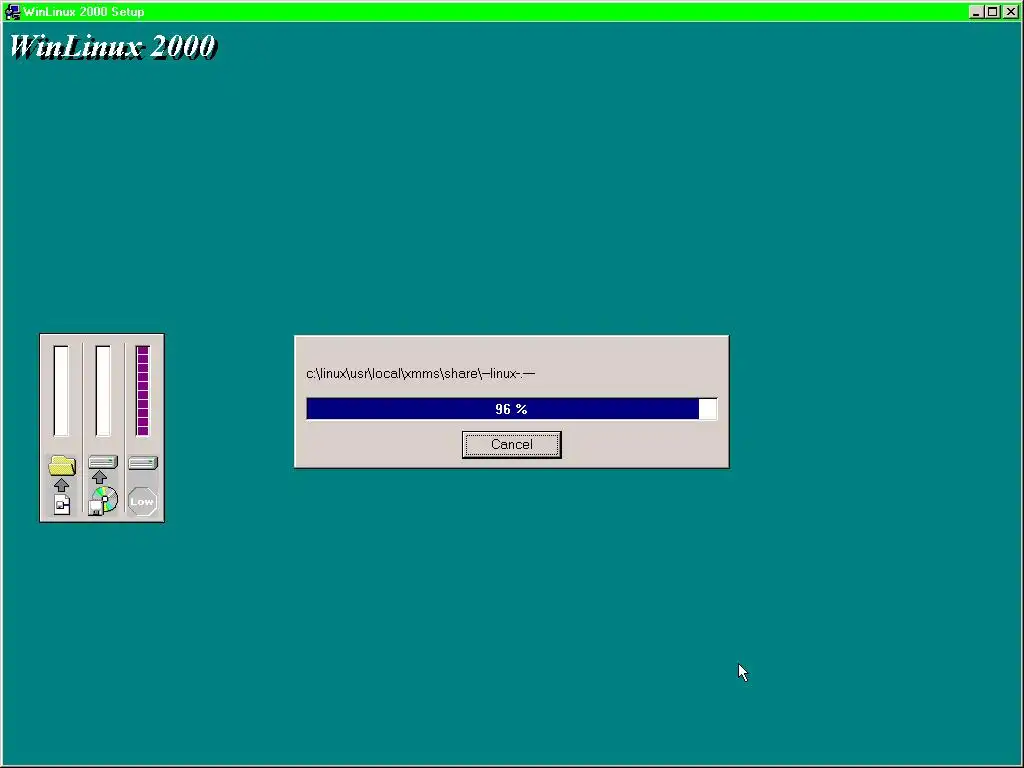Click the WinLinux 2000 Setup title bar icon
This screenshot has height=768, width=1024.
point(12,12)
